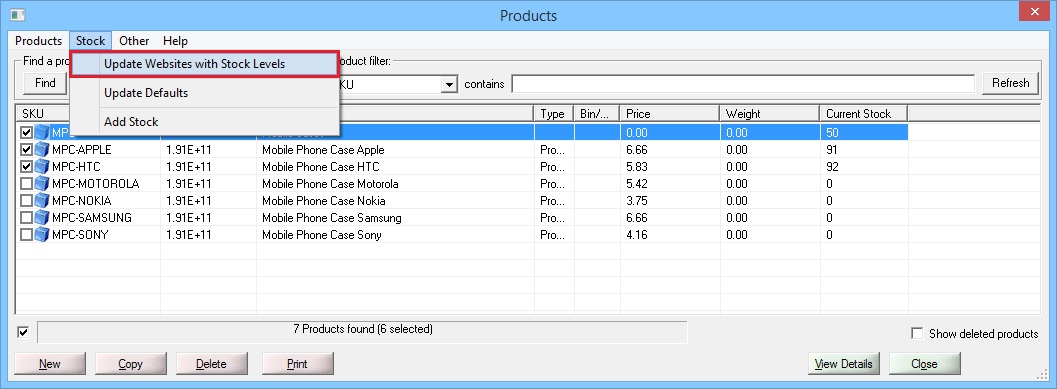Screen dimensions: 1057x389
Task: Click the product cube icon for MPC-HTC
Action: pyautogui.click(x=42, y=167)
